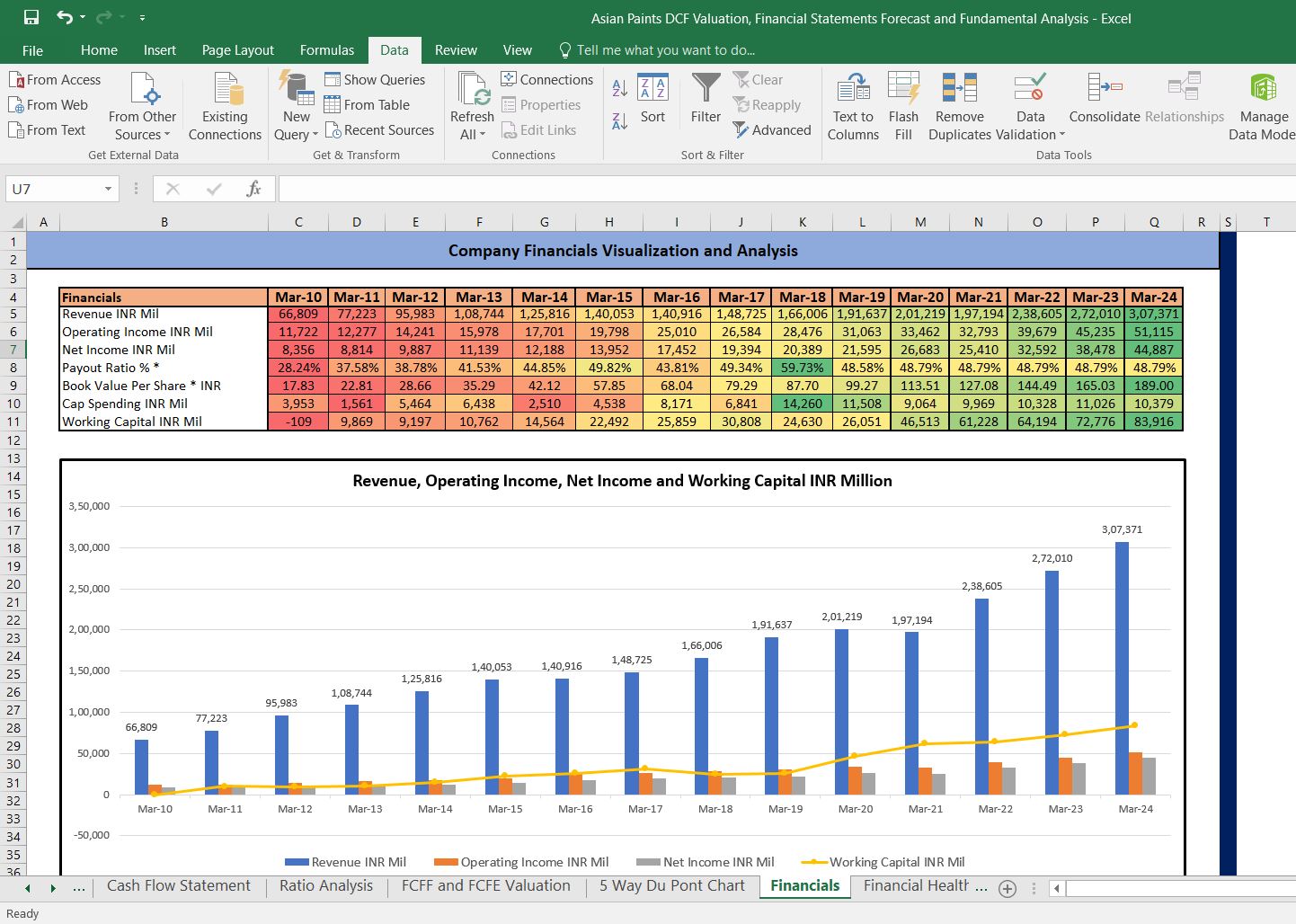Open FCFF and FCFE Valuation sheet tab
The width and height of the screenshot is (1296, 924).
coord(486,886)
